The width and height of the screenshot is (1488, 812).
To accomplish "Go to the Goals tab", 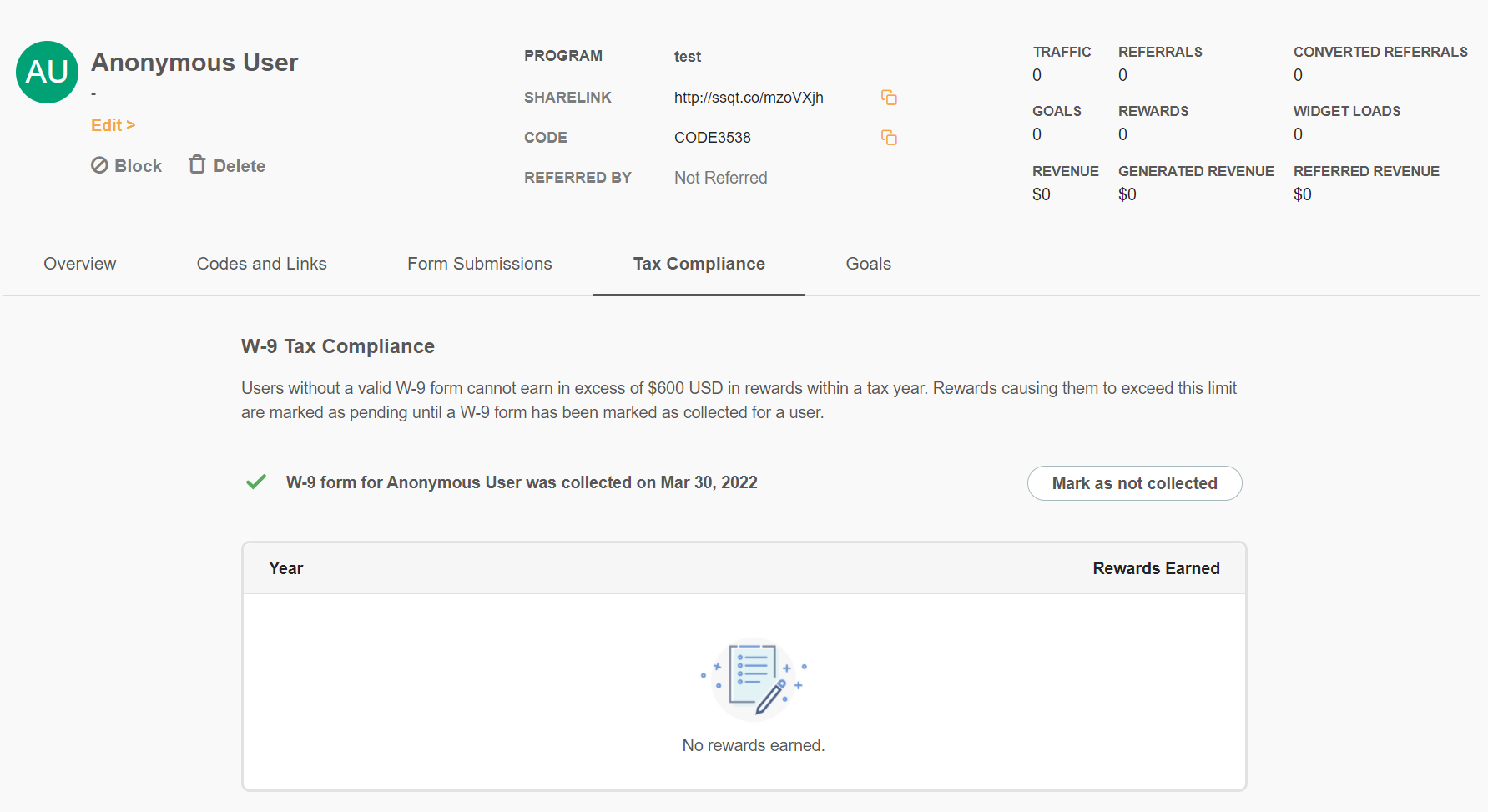I will pos(868,264).
